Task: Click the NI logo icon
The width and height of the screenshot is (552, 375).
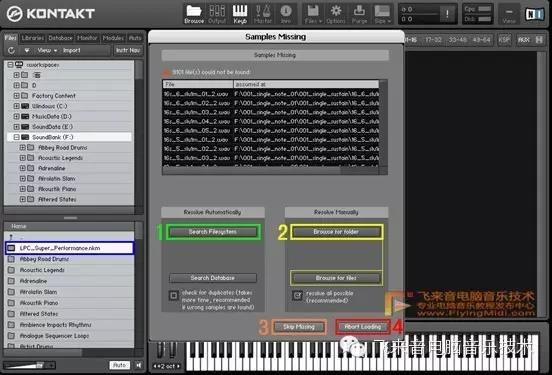Action: pos(534,14)
